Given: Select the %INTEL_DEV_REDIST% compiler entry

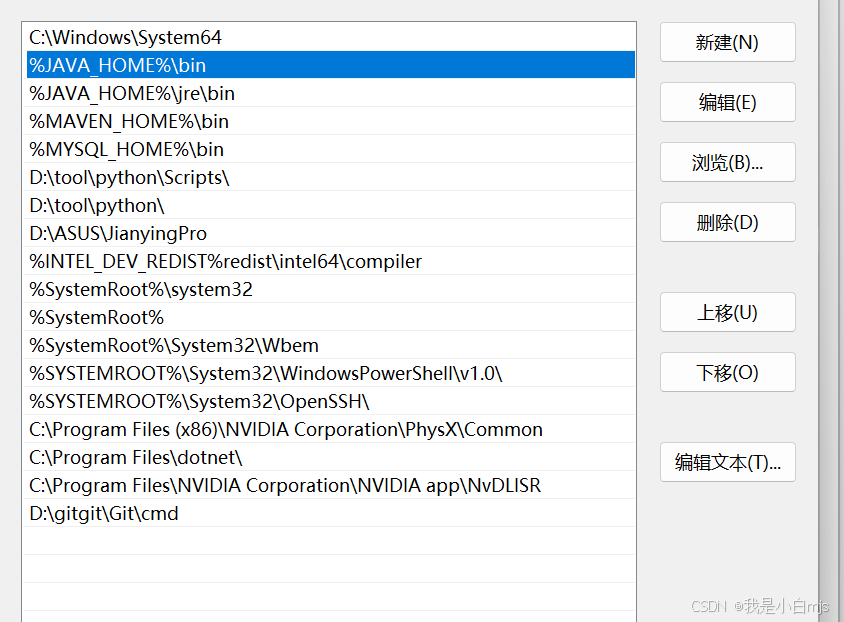Looking at the screenshot, I should pos(329,261).
